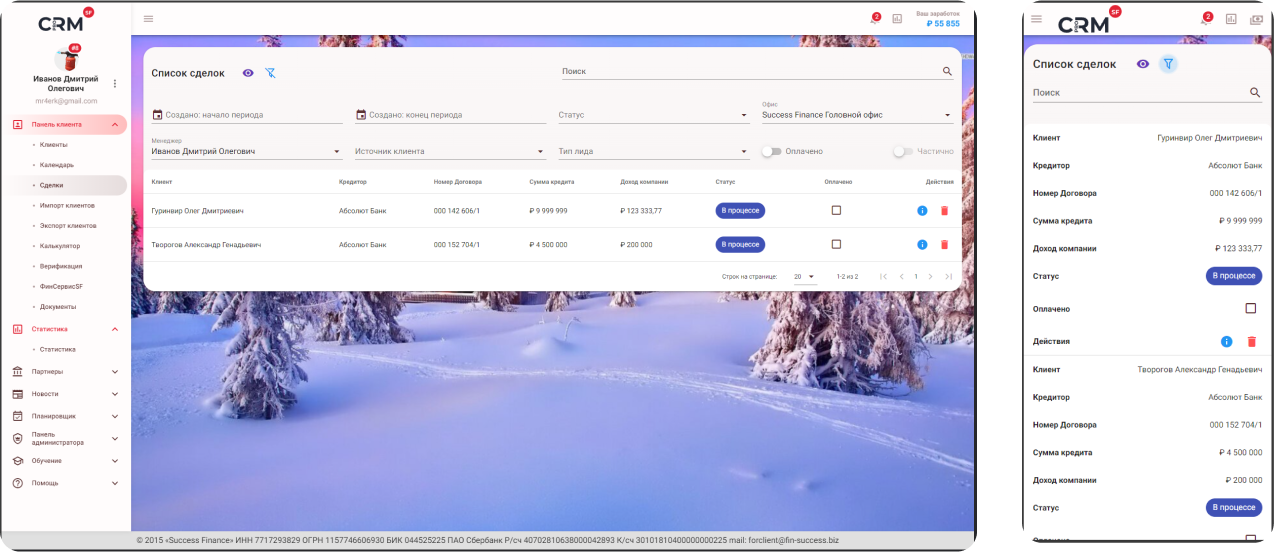Expand 'Обучение' sidebar section
The width and height of the screenshot is (1280, 552).
tap(66, 461)
